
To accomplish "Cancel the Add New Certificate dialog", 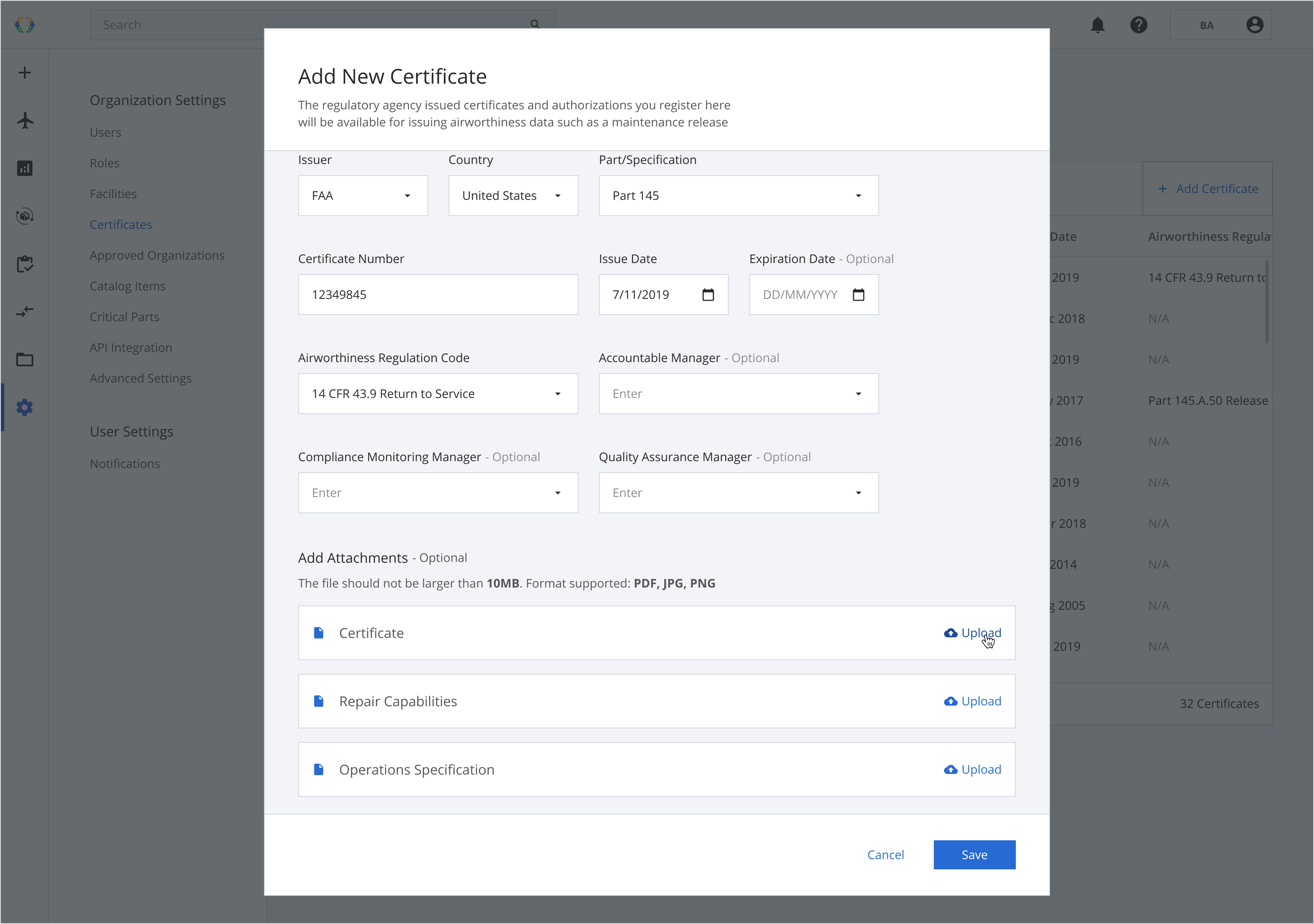I will pos(886,855).
